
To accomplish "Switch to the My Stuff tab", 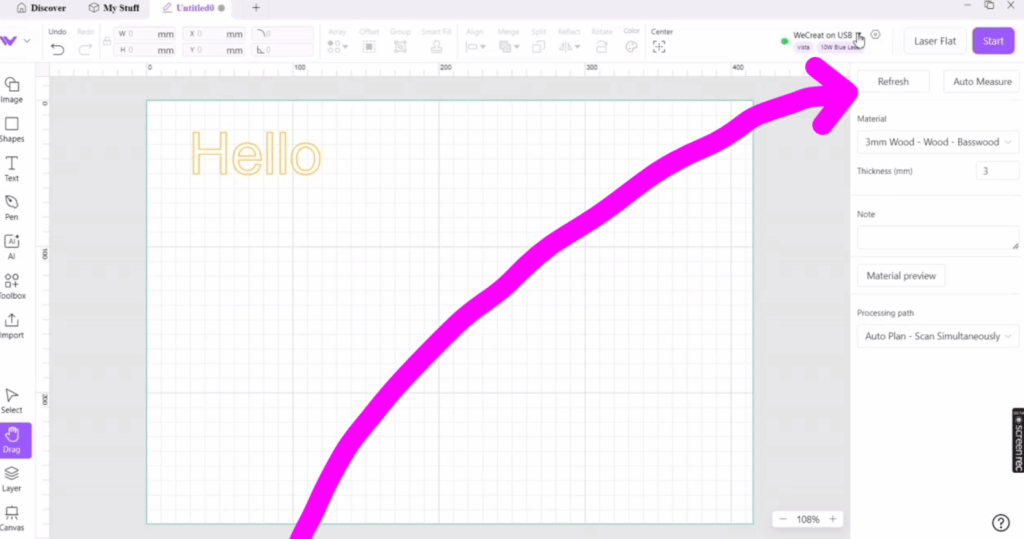I will pos(115,8).
